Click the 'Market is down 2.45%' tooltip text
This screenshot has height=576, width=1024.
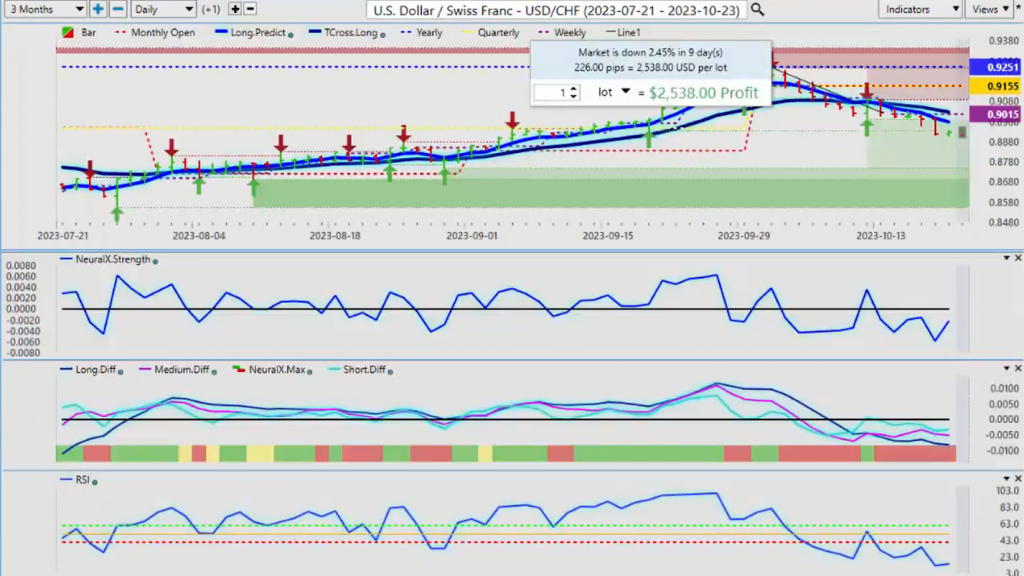pyautogui.click(x=650, y=52)
